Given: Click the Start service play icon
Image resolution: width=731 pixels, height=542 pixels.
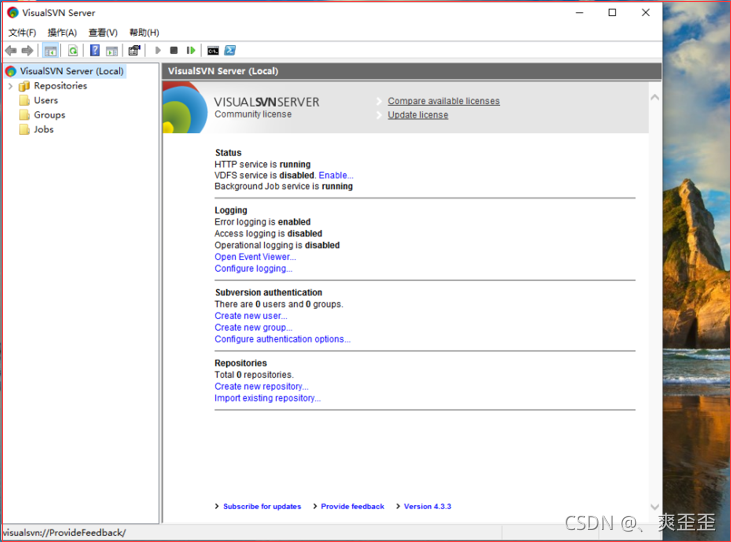Looking at the screenshot, I should (x=158, y=50).
